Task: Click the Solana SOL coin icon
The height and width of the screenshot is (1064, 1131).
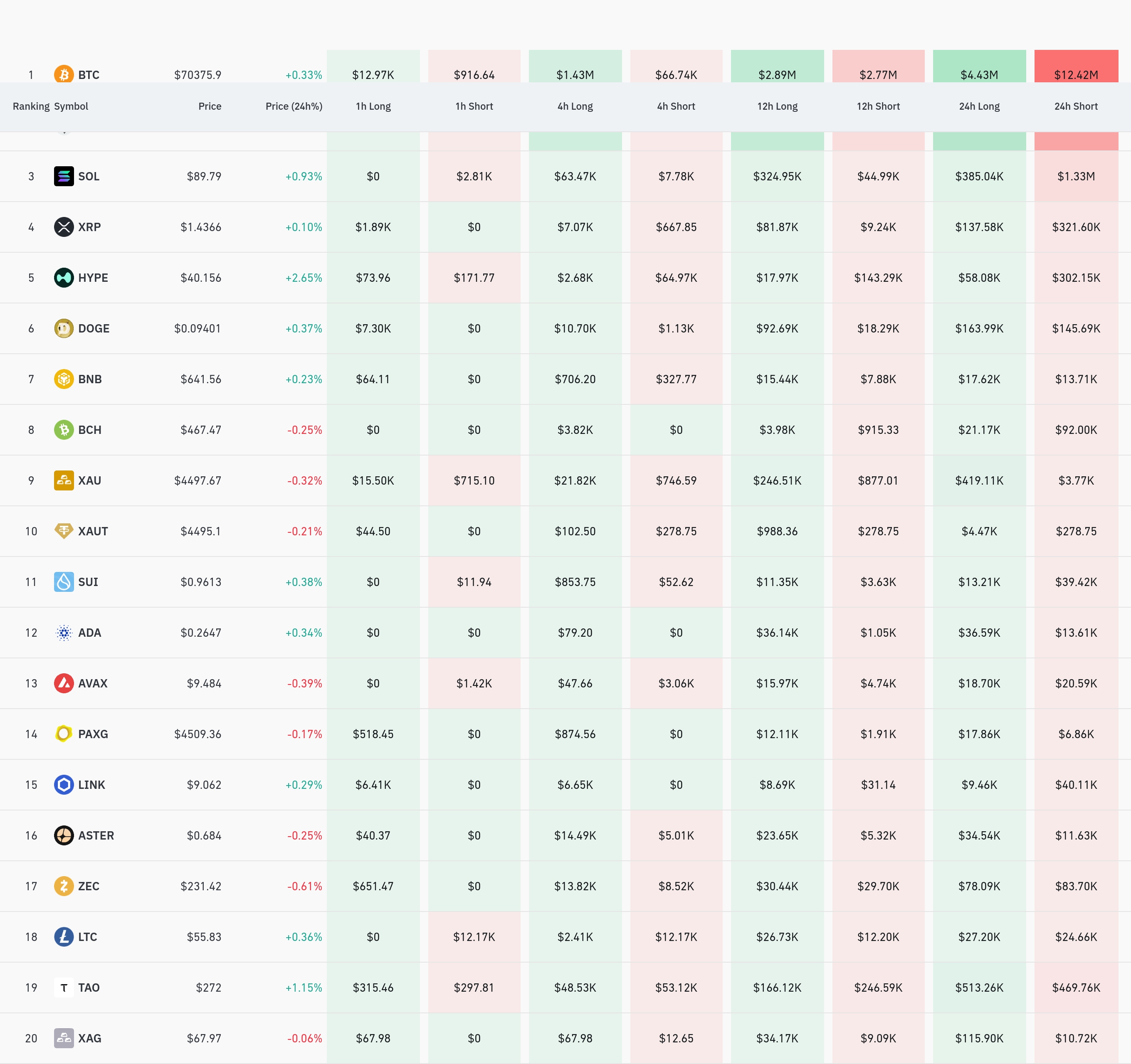Action: click(64, 176)
